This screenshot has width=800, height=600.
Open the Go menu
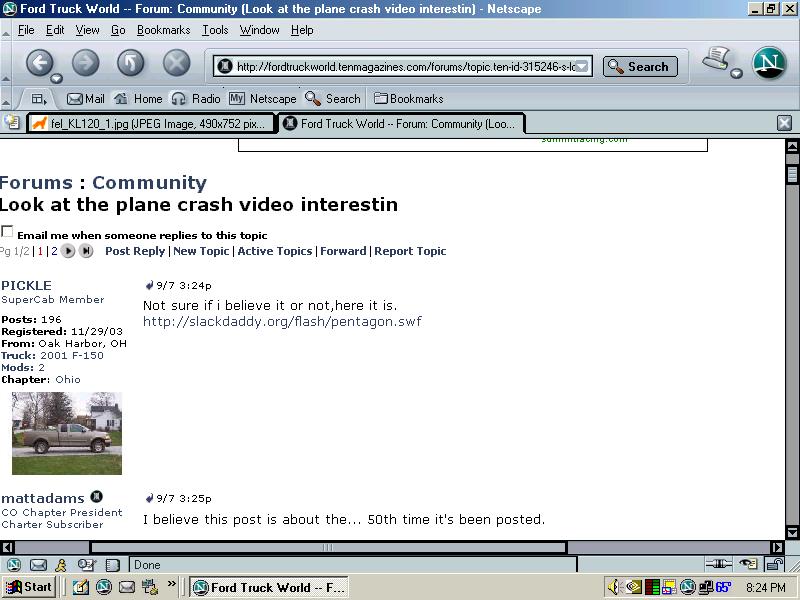[x=118, y=30]
